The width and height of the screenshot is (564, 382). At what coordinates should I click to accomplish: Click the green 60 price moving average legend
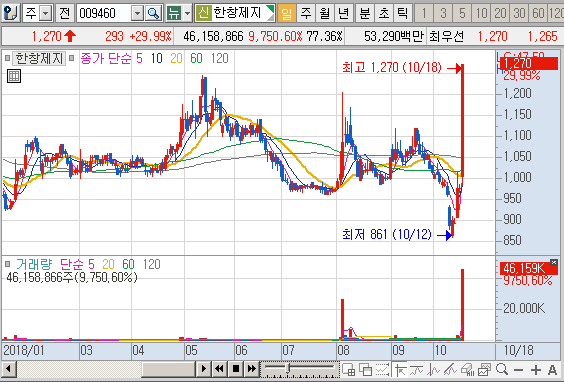(x=196, y=58)
